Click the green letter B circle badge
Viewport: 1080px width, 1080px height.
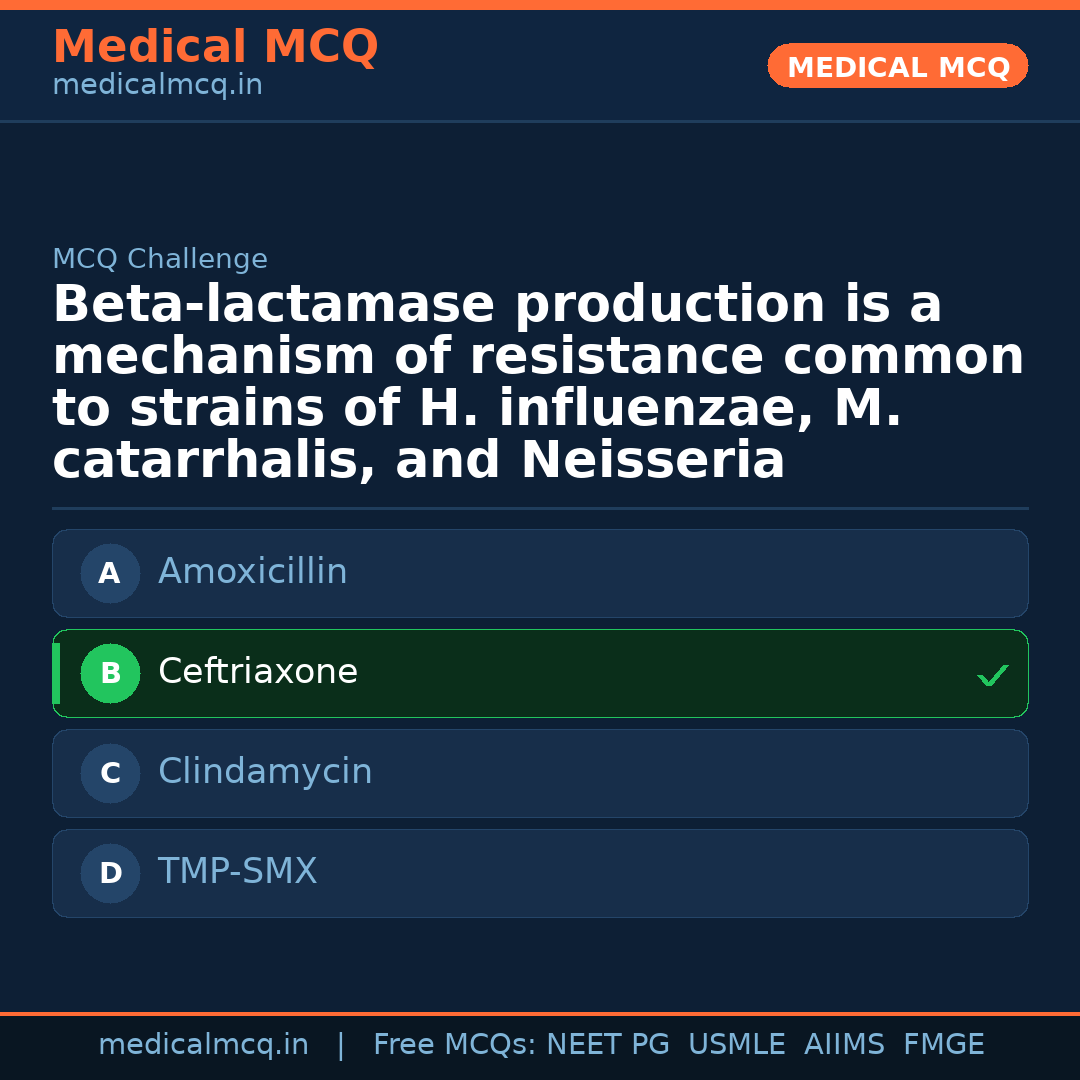pos(110,674)
